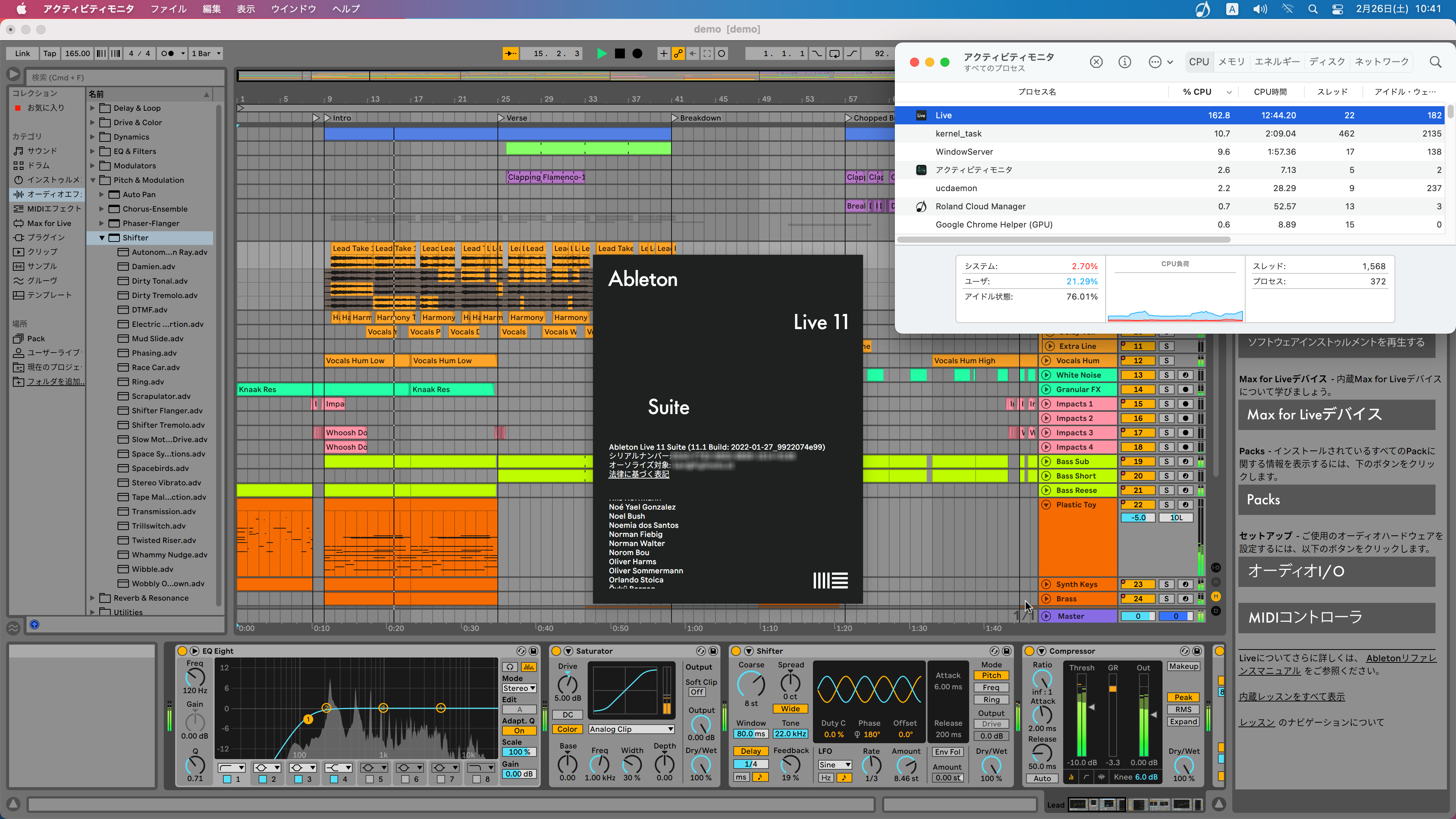Select the Whammy Nudge.adv preset
Image resolution: width=1456 pixels, height=819 pixels.
pos(169,555)
